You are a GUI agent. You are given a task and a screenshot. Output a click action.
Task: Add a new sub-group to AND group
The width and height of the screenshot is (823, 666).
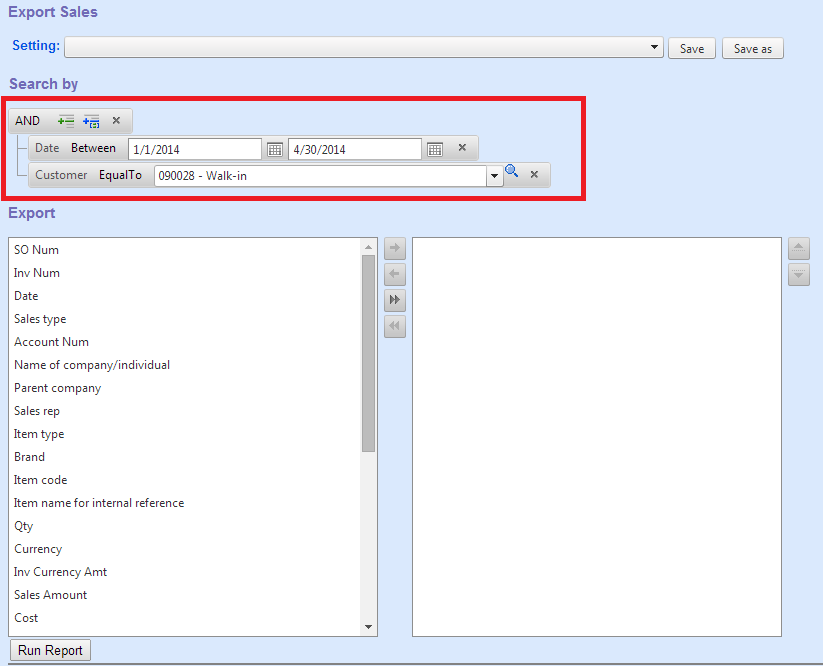pyautogui.click(x=91, y=121)
